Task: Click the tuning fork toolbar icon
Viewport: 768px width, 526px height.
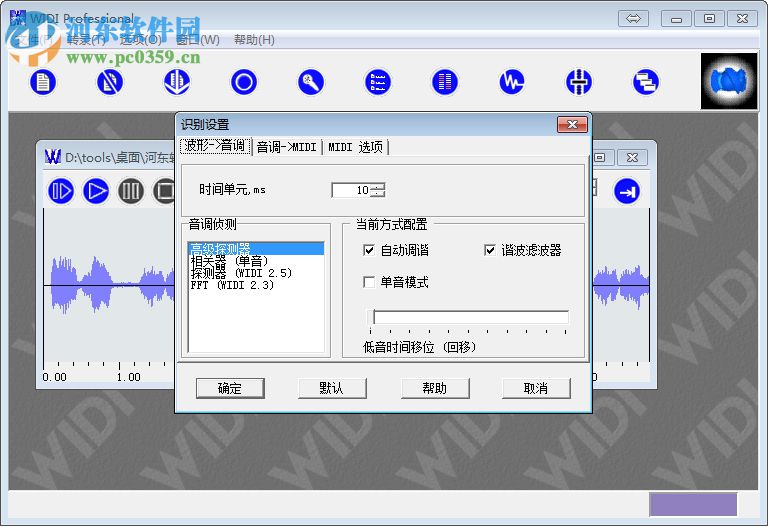Action: coord(578,82)
